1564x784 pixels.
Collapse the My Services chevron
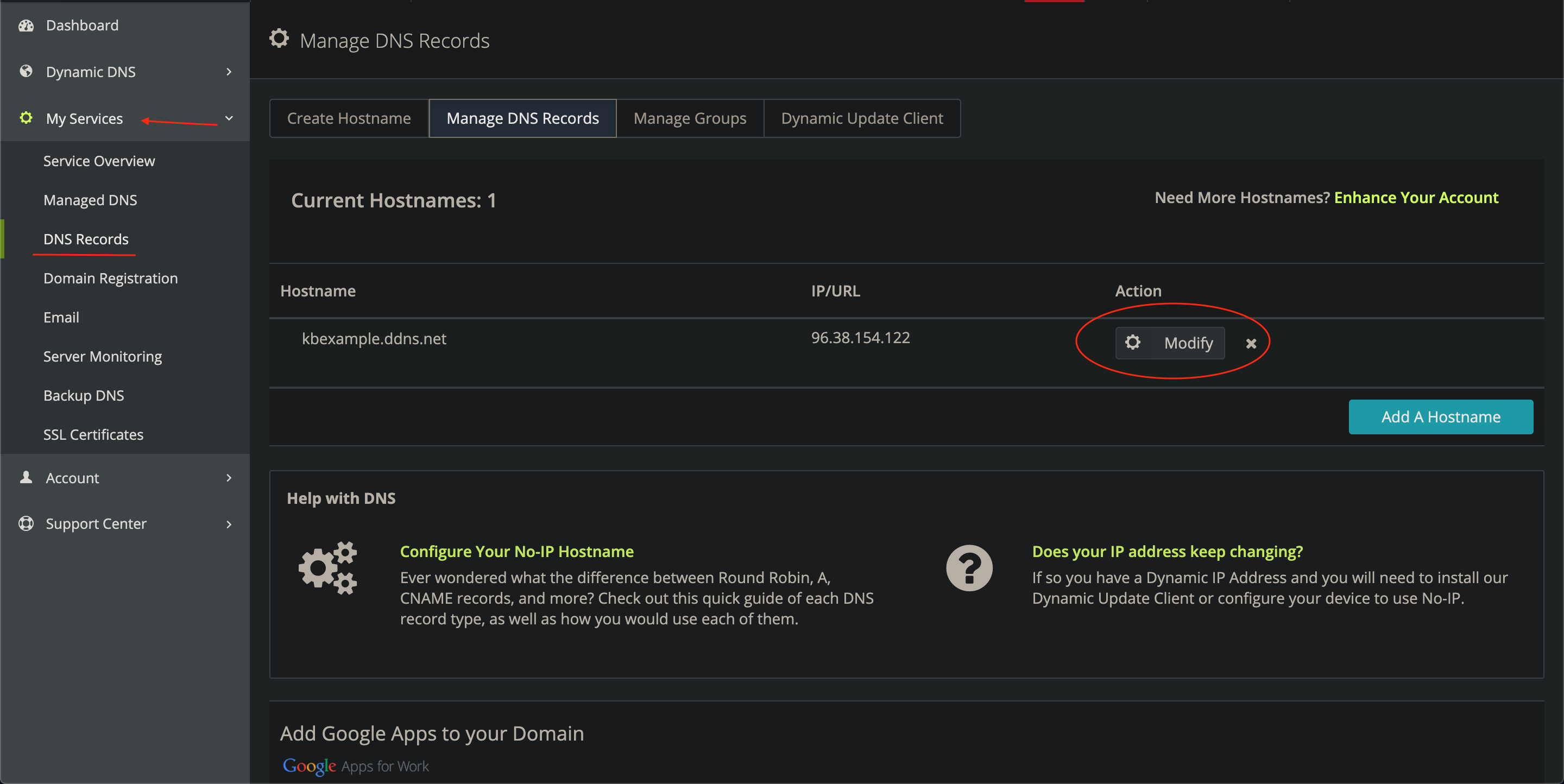tap(229, 118)
